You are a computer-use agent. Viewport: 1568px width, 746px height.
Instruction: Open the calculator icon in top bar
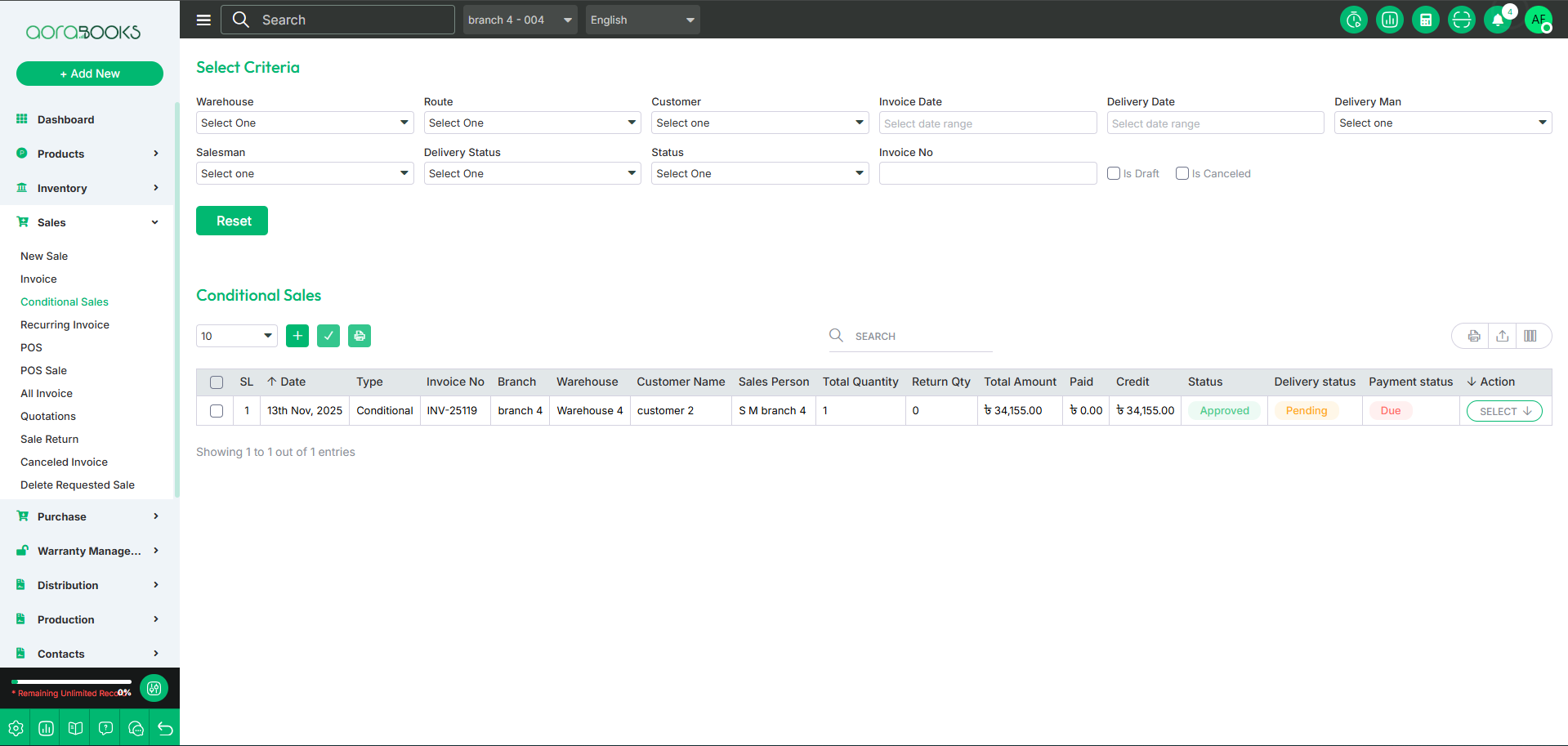pyautogui.click(x=1425, y=20)
